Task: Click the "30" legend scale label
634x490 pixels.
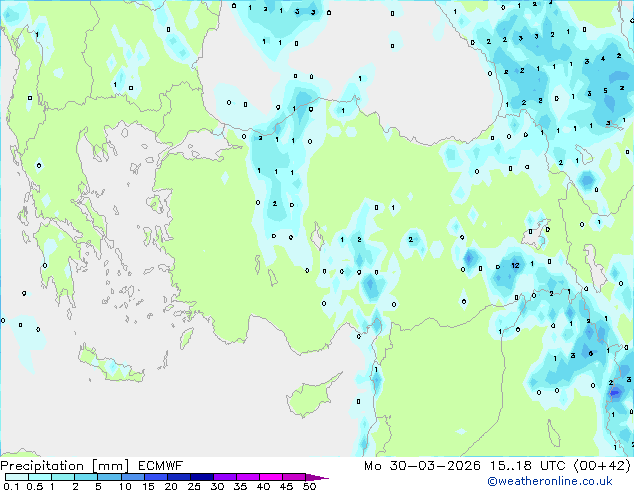Action: [217, 486]
